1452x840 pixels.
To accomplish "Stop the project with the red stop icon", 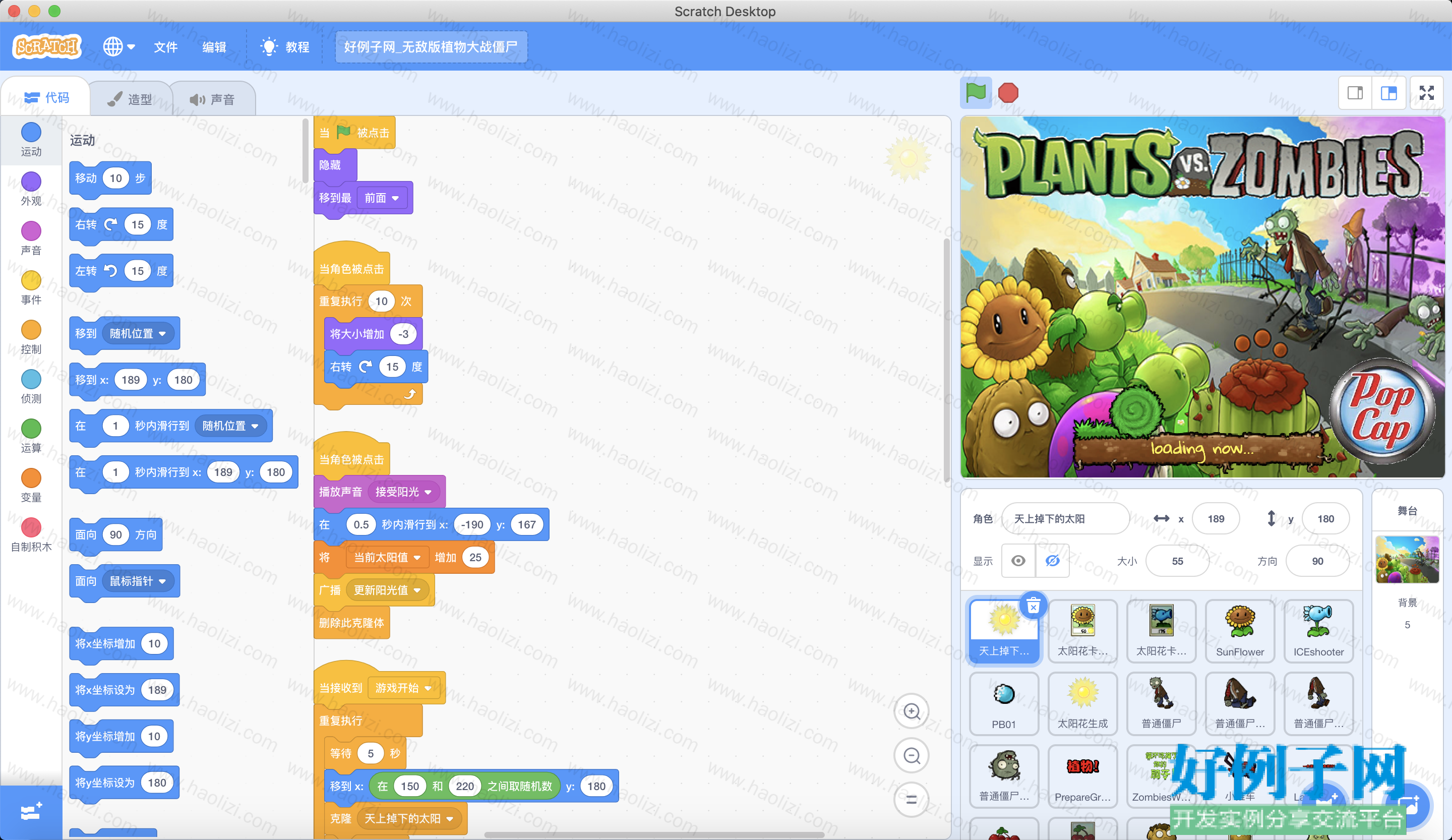I will pyautogui.click(x=1008, y=93).
